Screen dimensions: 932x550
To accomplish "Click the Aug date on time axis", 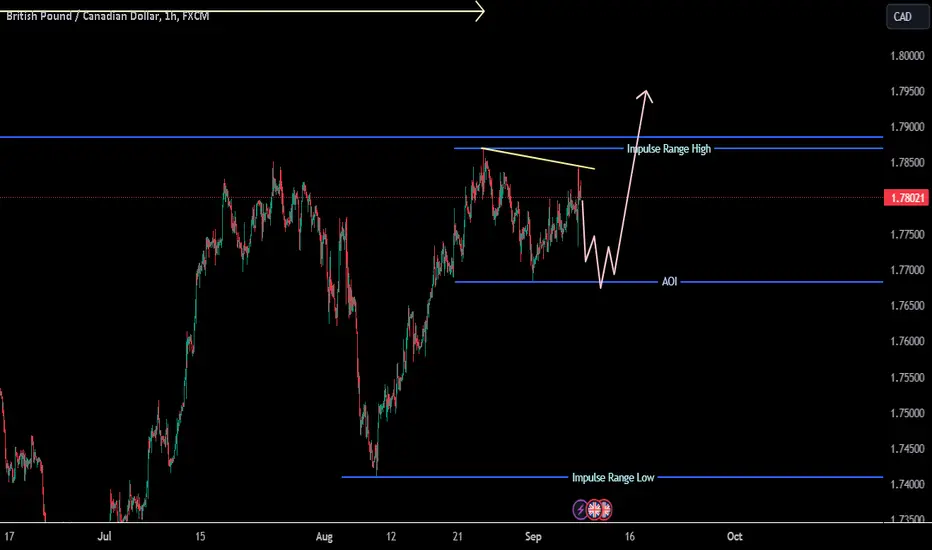I will point(324,536).
